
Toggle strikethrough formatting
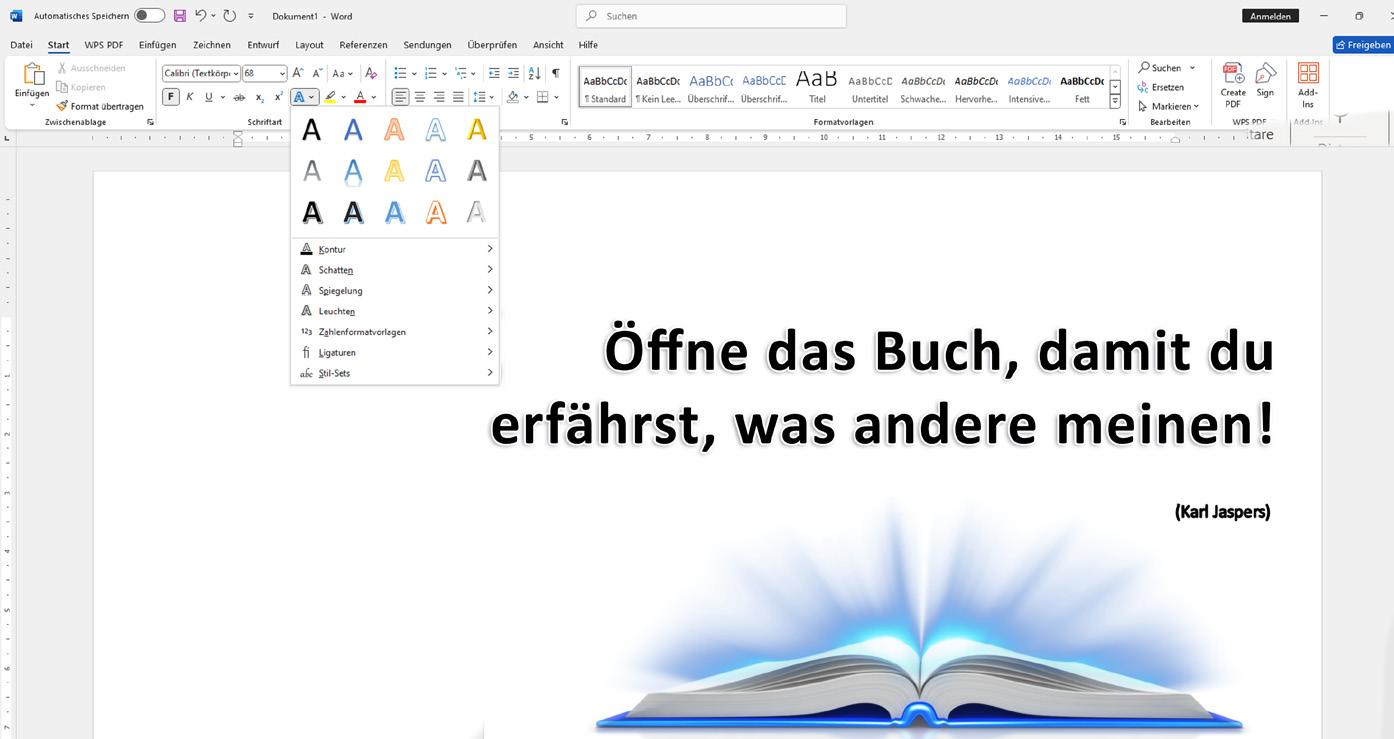[238, 97]
